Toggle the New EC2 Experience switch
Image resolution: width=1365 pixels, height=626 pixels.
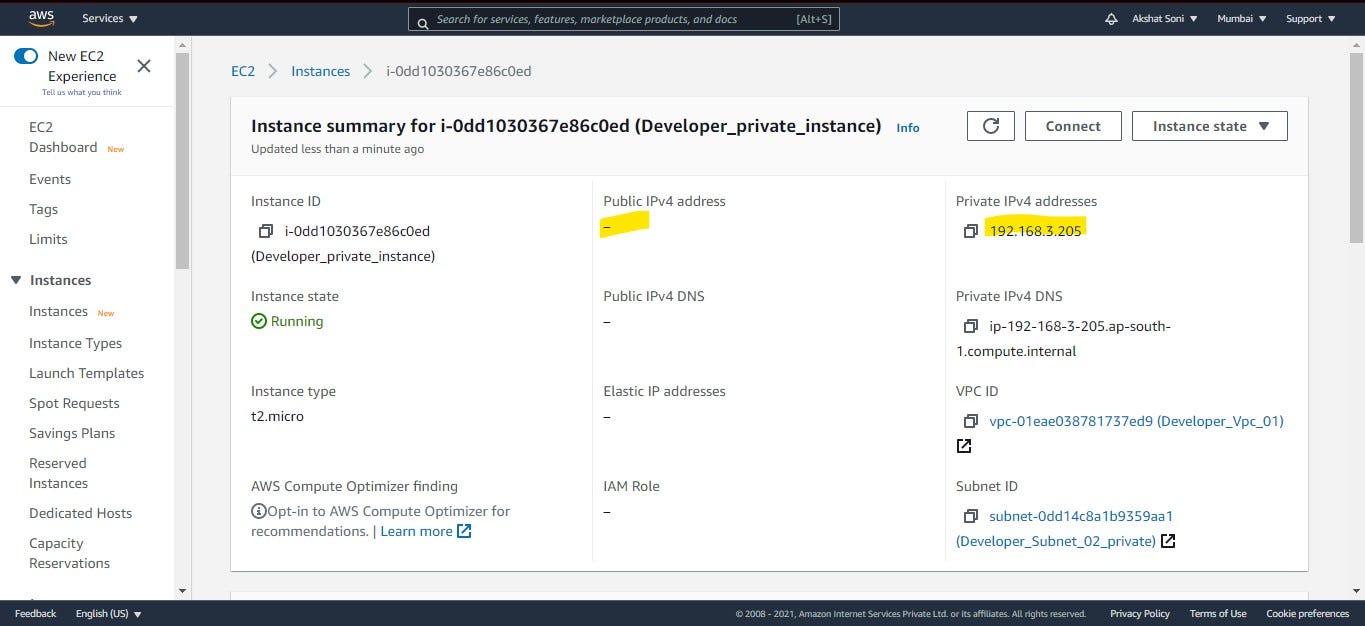pyautogui.click(x=26, y=57)
